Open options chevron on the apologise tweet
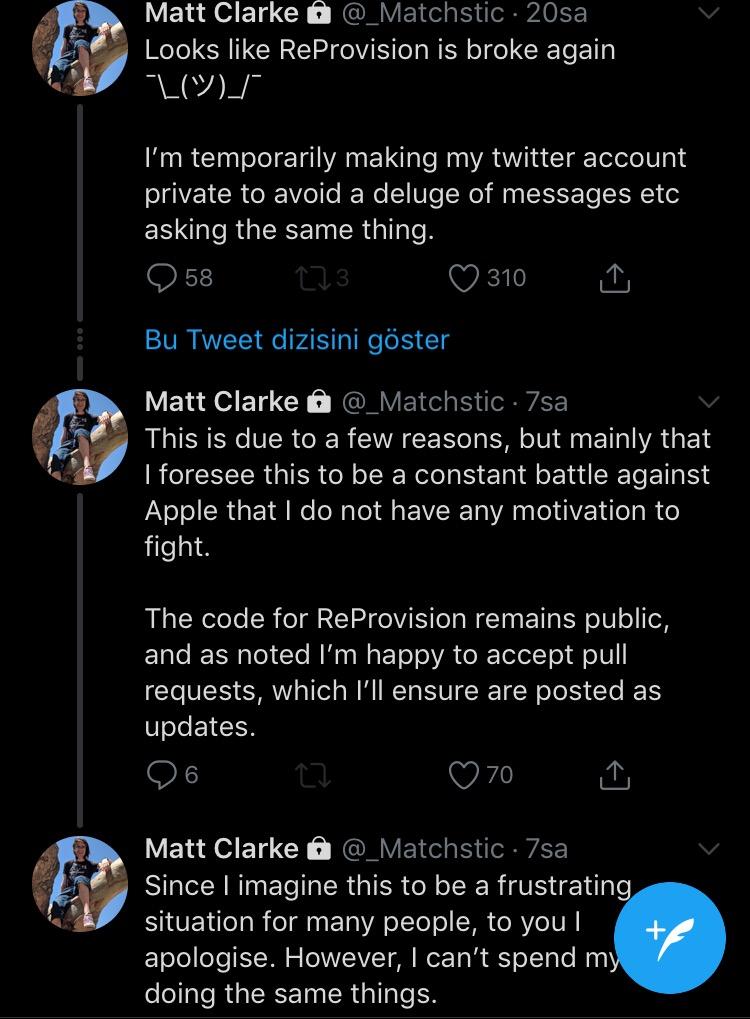 click(708, 849)
